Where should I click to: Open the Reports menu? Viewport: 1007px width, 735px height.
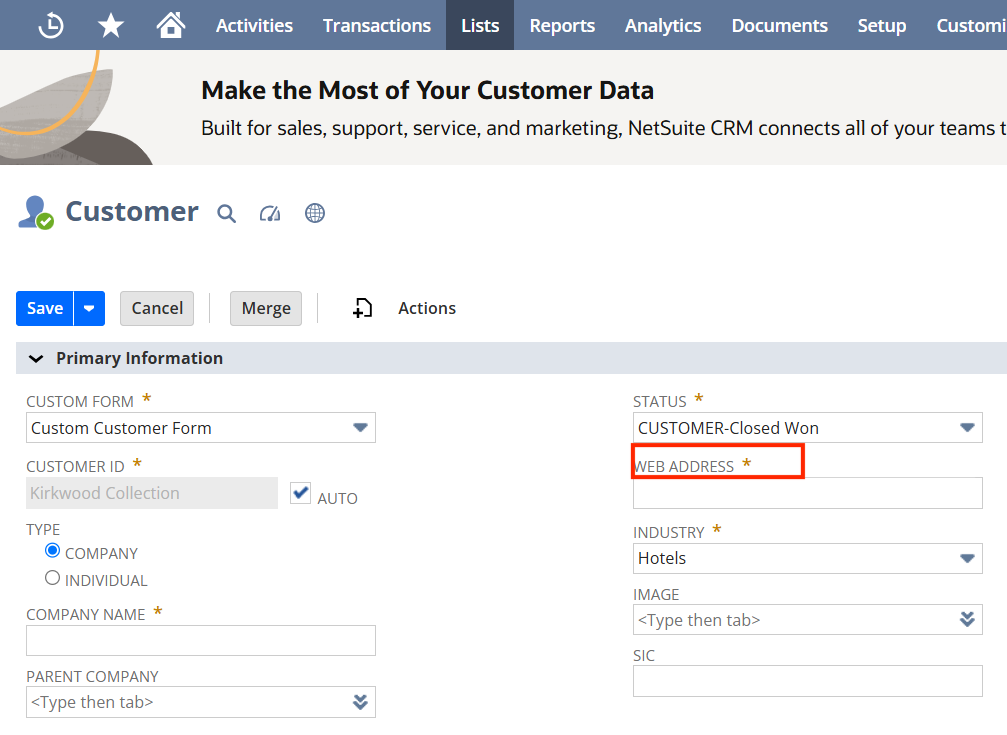(562, 26)
